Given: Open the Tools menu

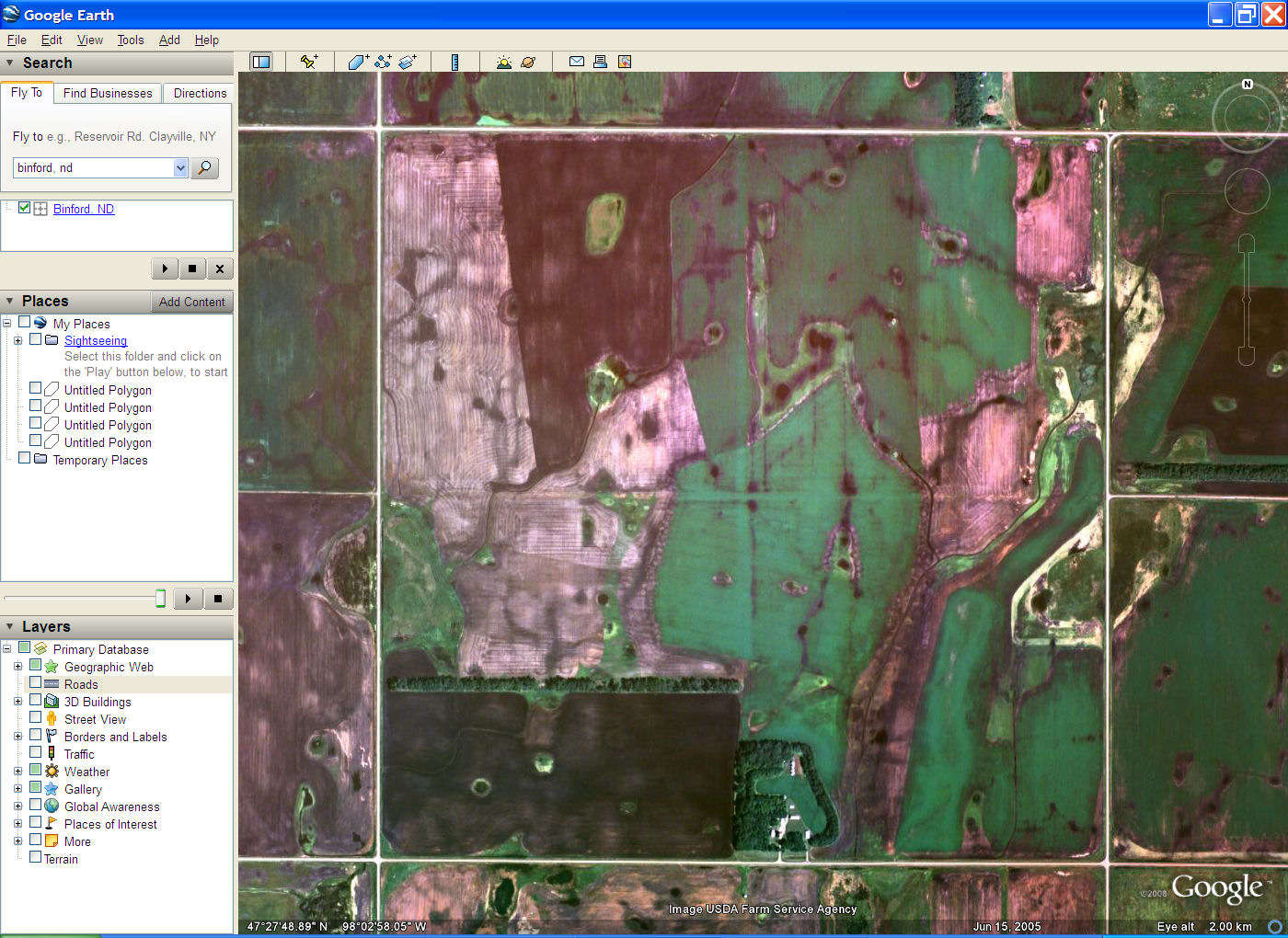Looking at the screenshot, I should click(131, 40).
